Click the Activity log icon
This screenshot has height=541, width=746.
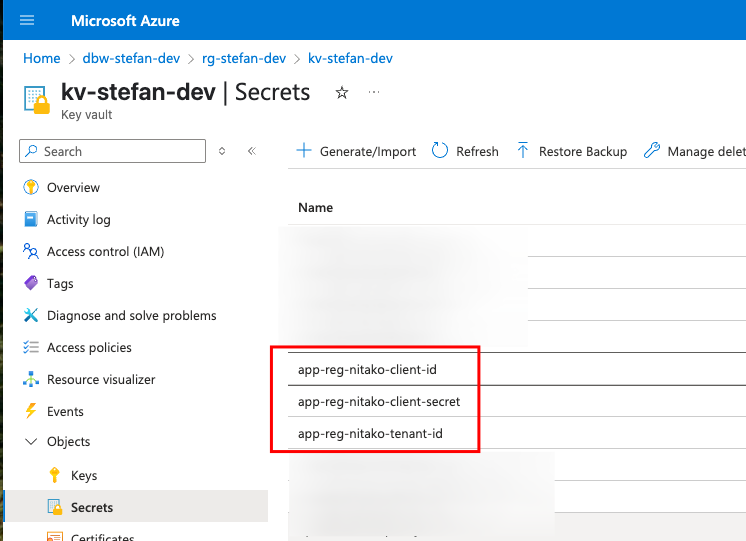point(30,219)
